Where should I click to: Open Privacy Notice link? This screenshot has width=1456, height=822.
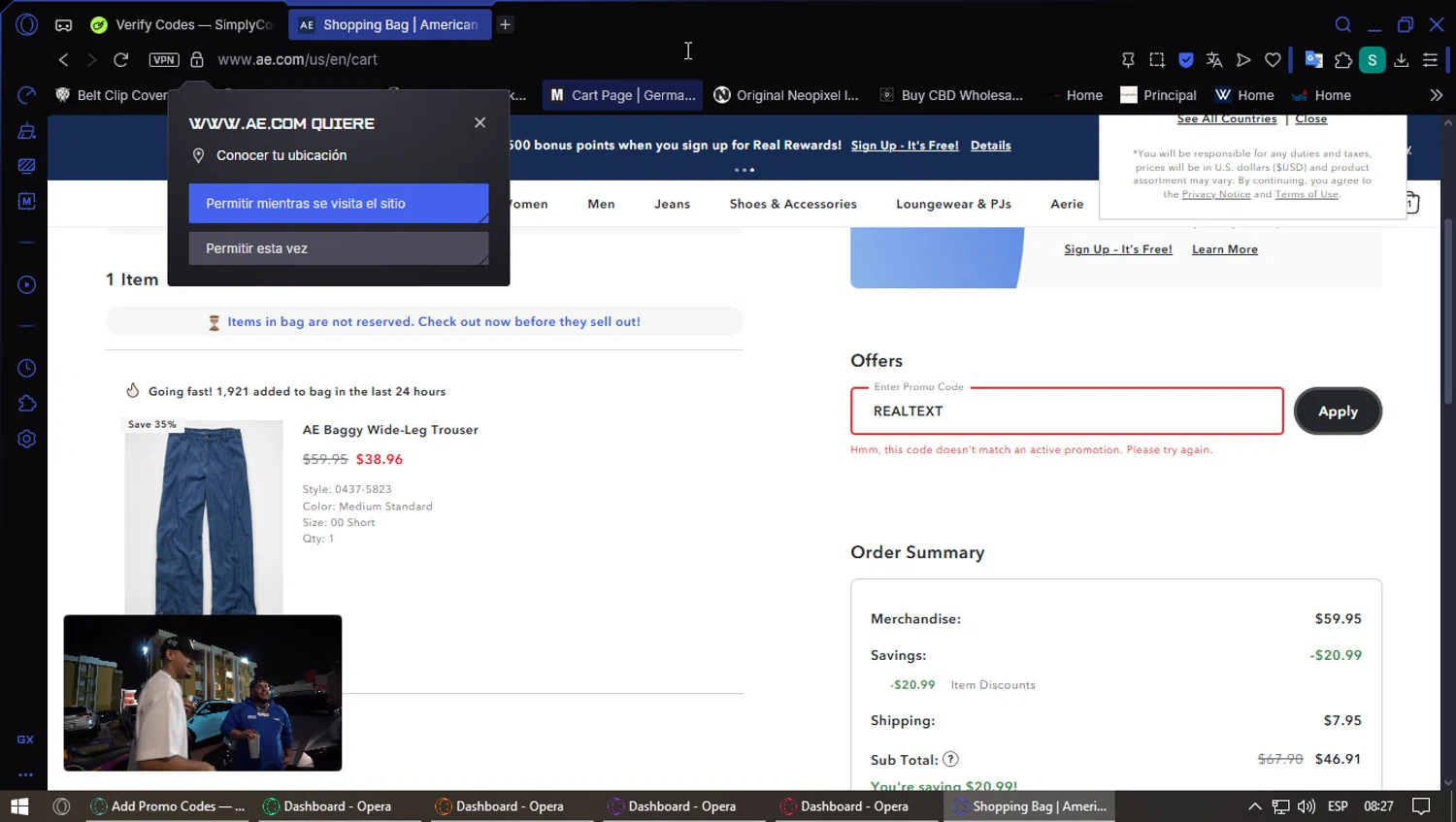click(x=1216, y=194)
